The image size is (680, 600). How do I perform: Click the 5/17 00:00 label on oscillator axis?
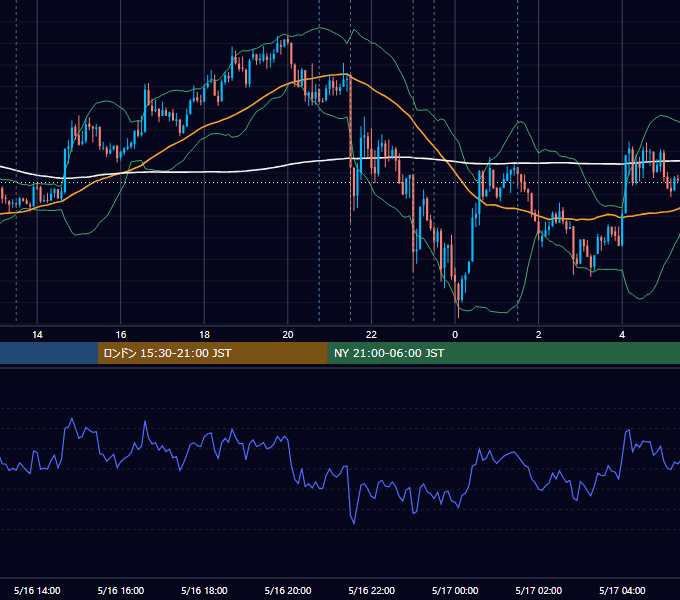455,590
